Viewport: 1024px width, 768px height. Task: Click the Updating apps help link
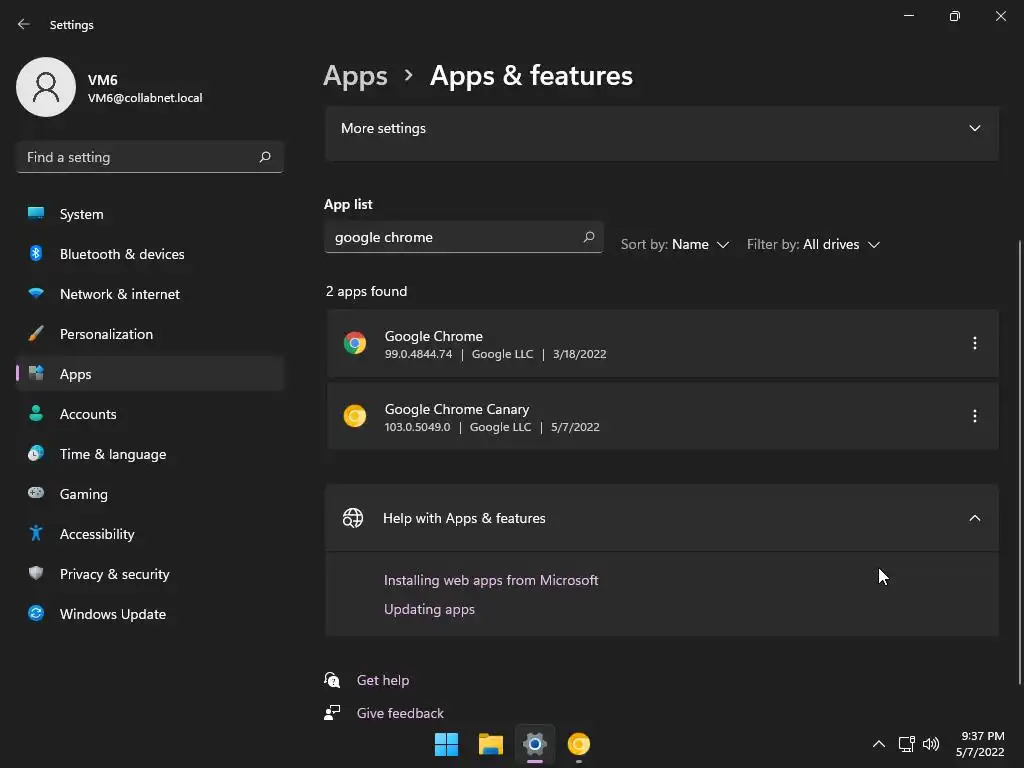point(429,609)
